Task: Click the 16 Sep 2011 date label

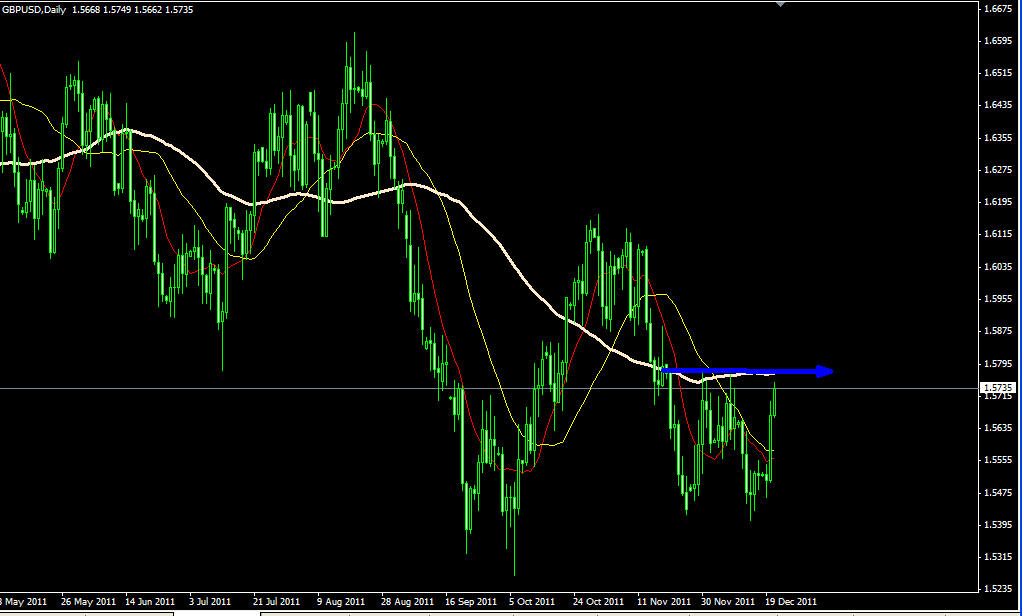Action: click(471, 602)
